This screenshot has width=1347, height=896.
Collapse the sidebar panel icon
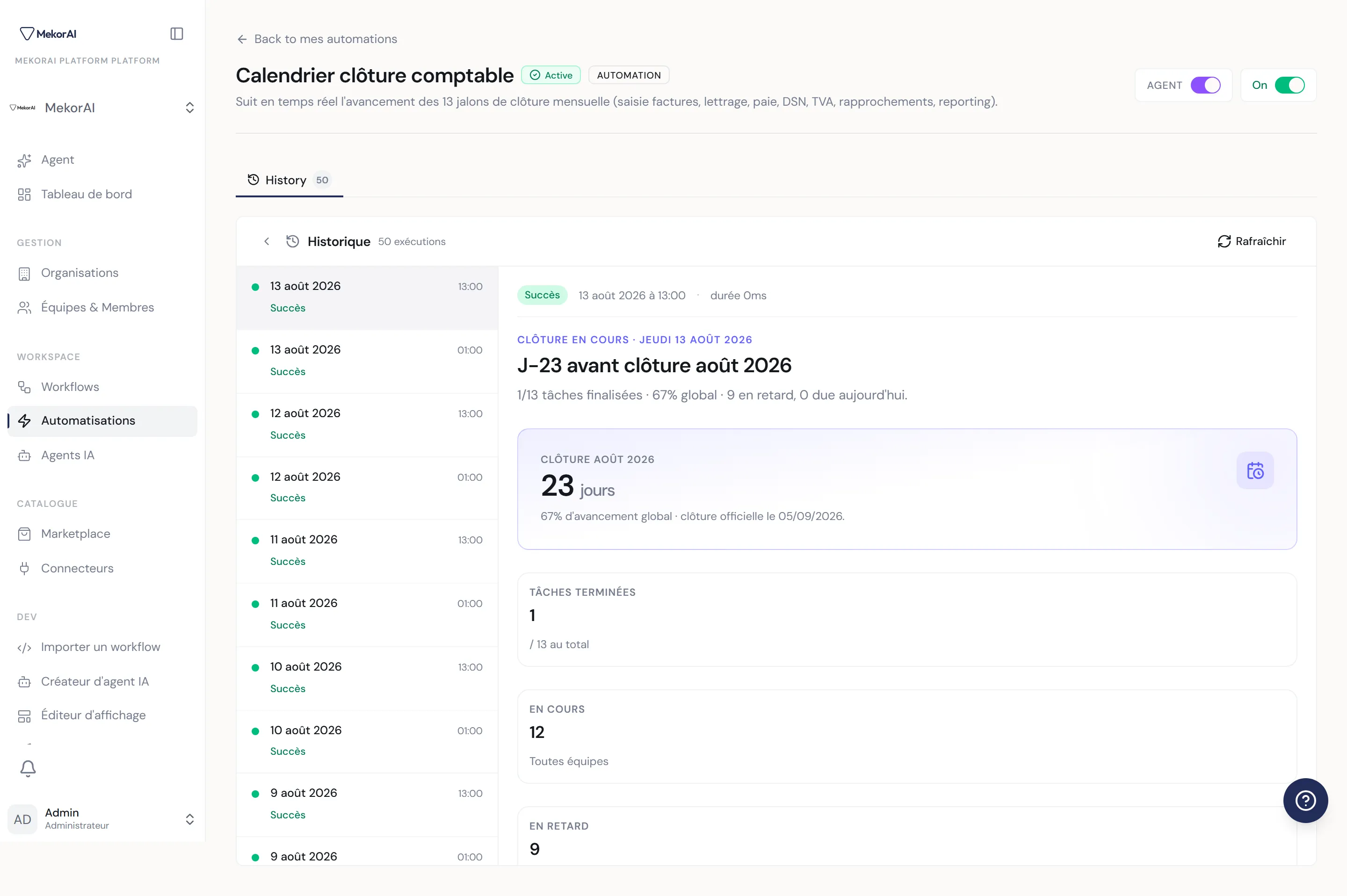[177, 34]
